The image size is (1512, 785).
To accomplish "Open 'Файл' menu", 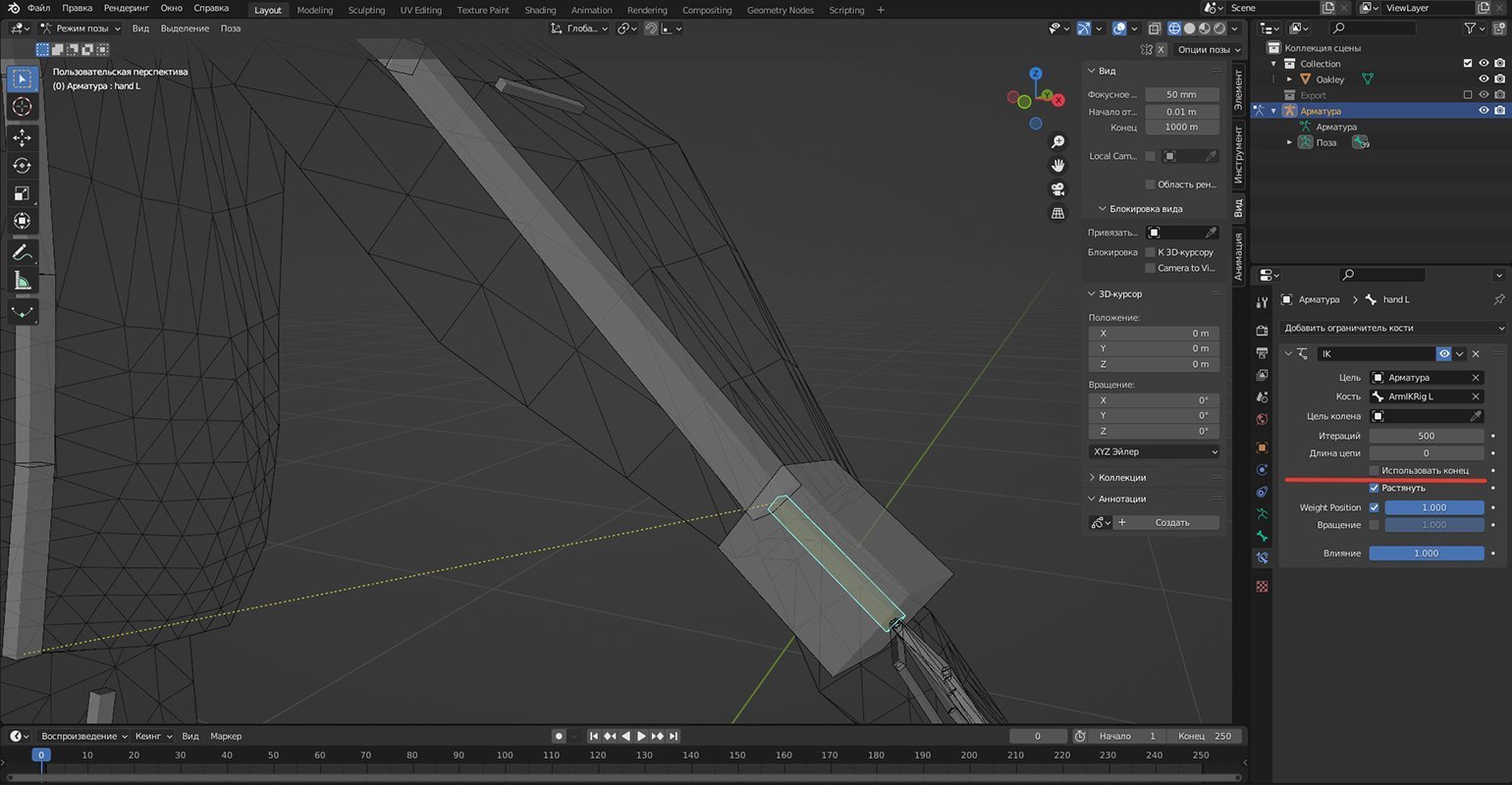I will 38,8.
